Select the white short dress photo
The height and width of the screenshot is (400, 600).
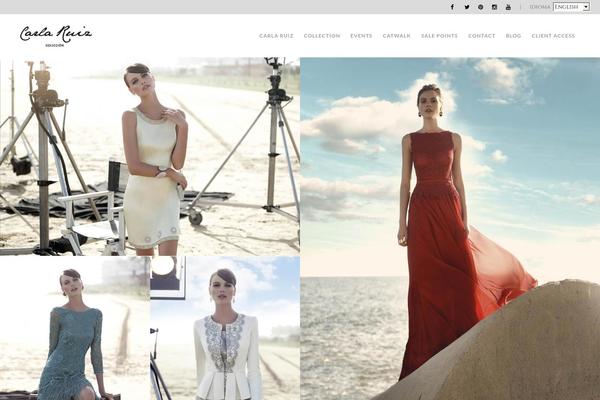click(x=150, y=156)
